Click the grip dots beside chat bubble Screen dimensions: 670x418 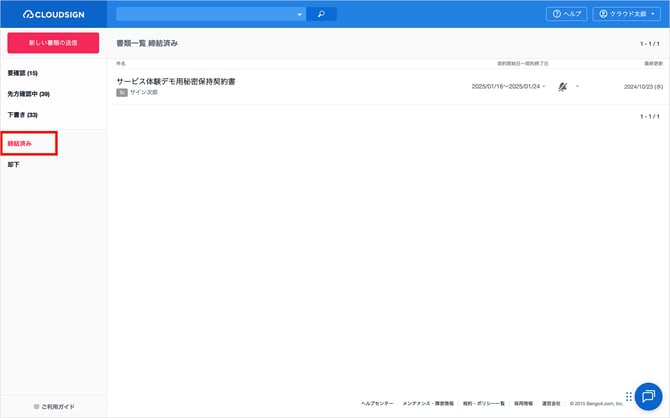[x=630, y=397]
